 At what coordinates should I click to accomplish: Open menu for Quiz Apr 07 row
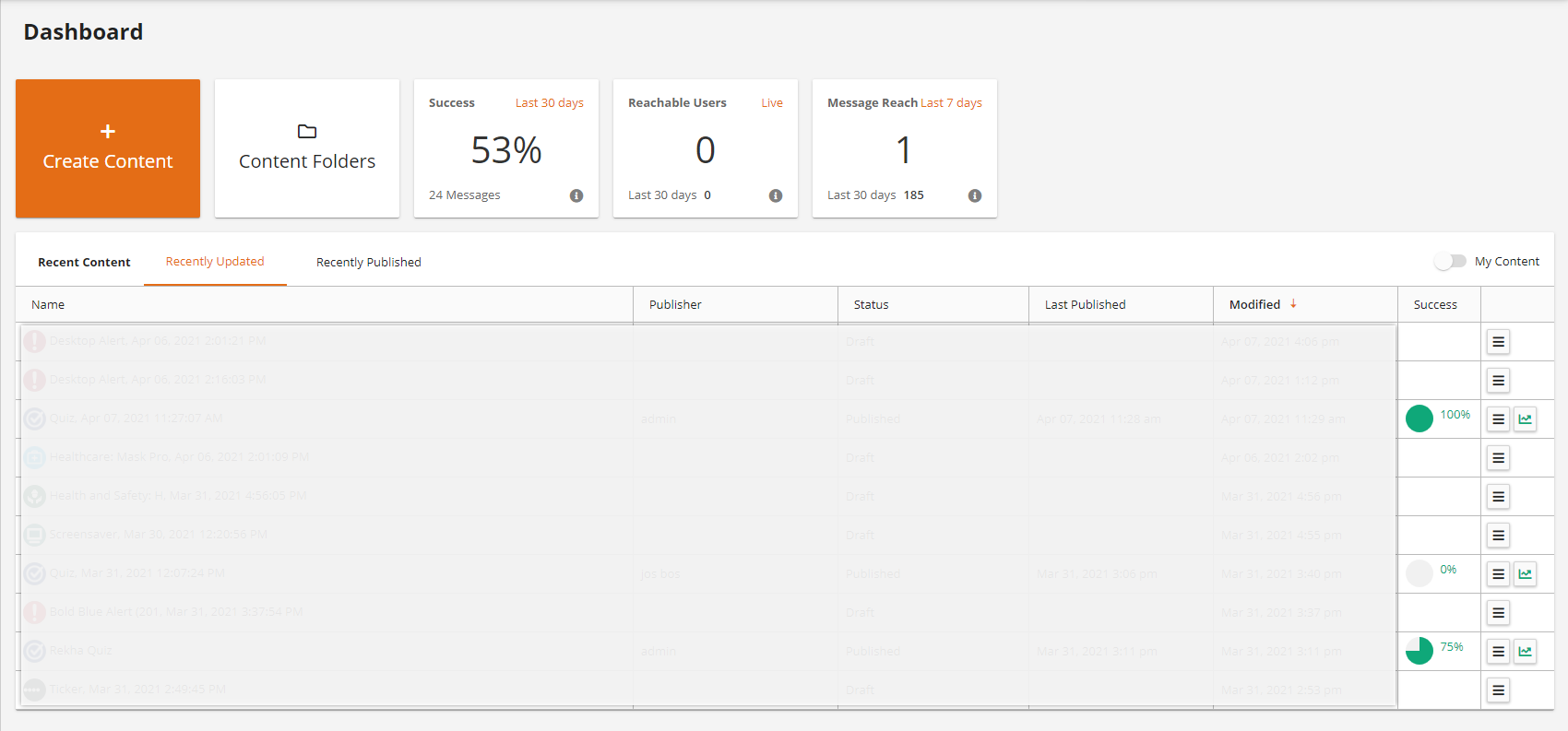click(1498, 419)
